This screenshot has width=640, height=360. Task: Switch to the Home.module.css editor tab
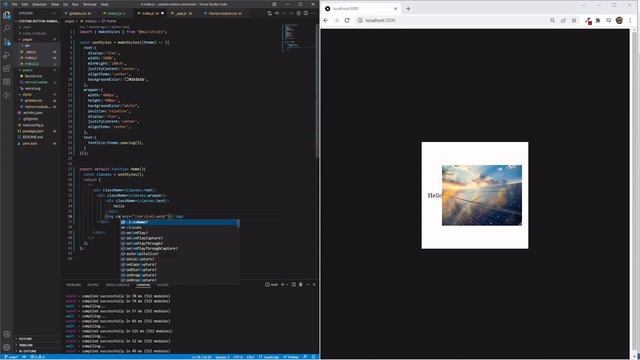point(224,13)
